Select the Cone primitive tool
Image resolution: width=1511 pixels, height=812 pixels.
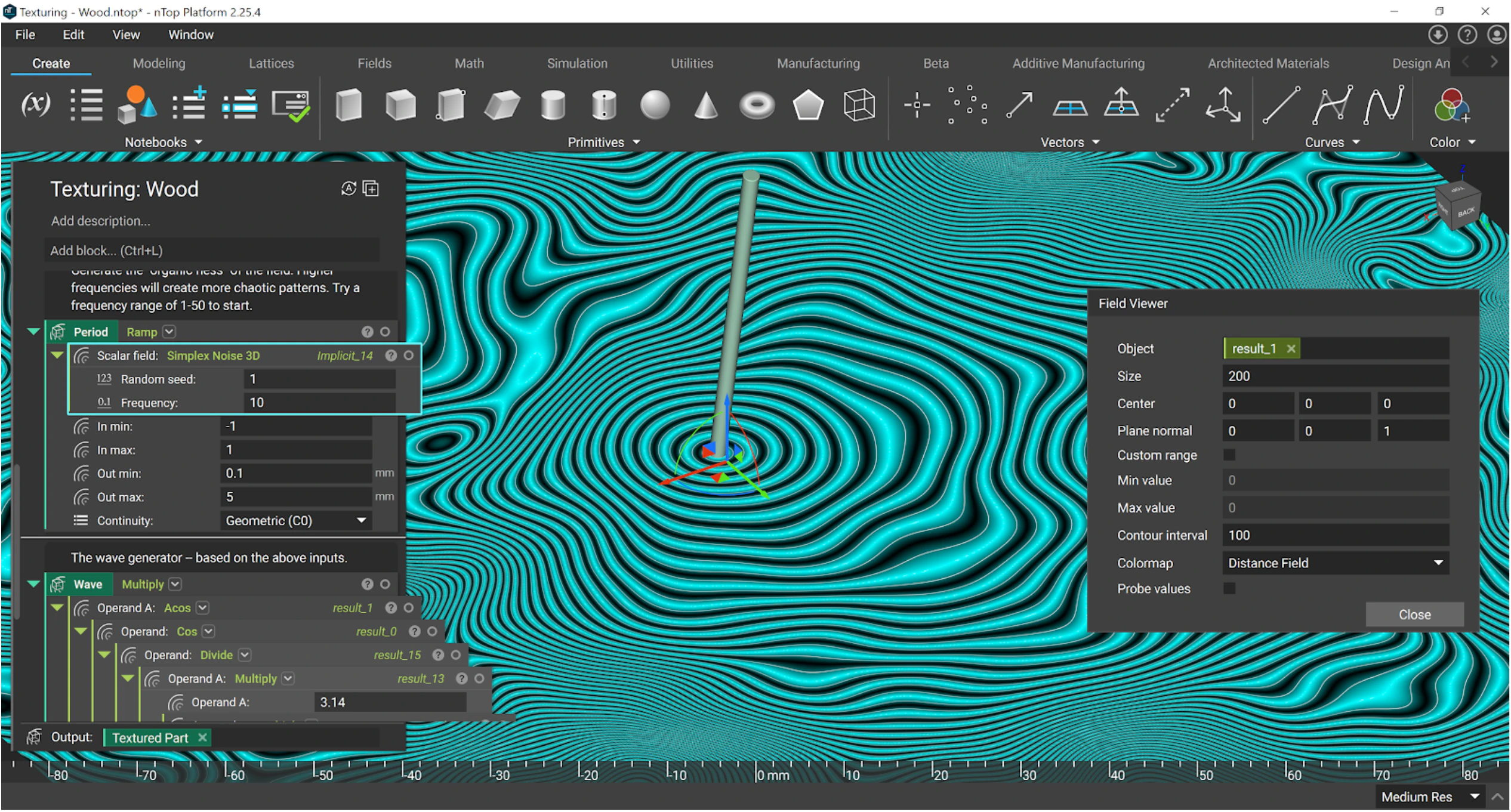(x=705, y=106)
